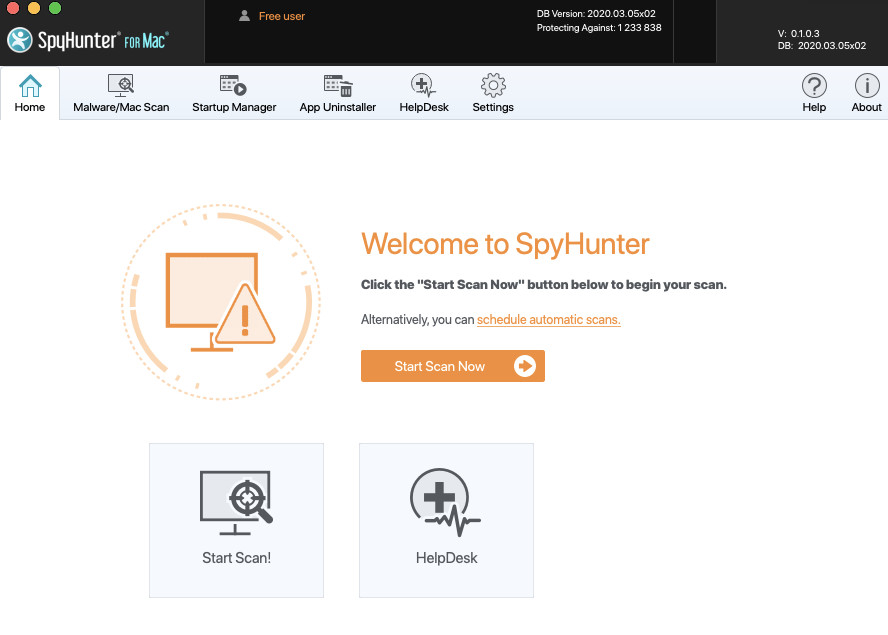Viewport: 888px width, 635px height.
Task: Click the Help question mark icon
Action: coord(814,86)
